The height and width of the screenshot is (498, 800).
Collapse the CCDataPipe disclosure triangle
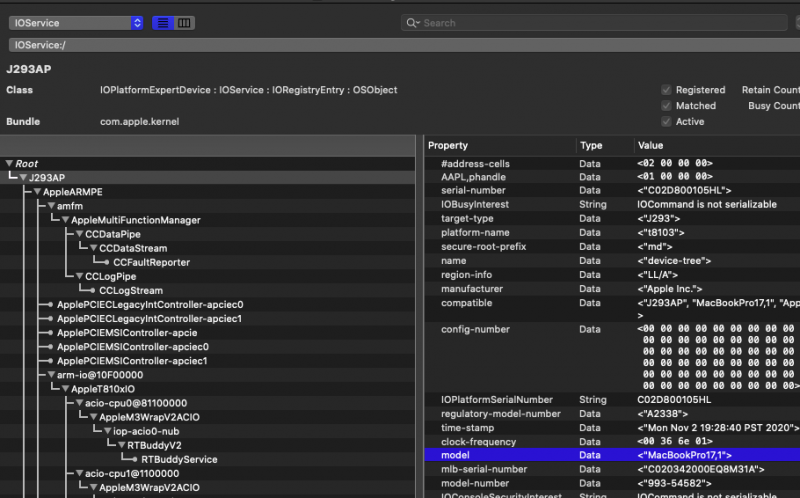[79, 234]
